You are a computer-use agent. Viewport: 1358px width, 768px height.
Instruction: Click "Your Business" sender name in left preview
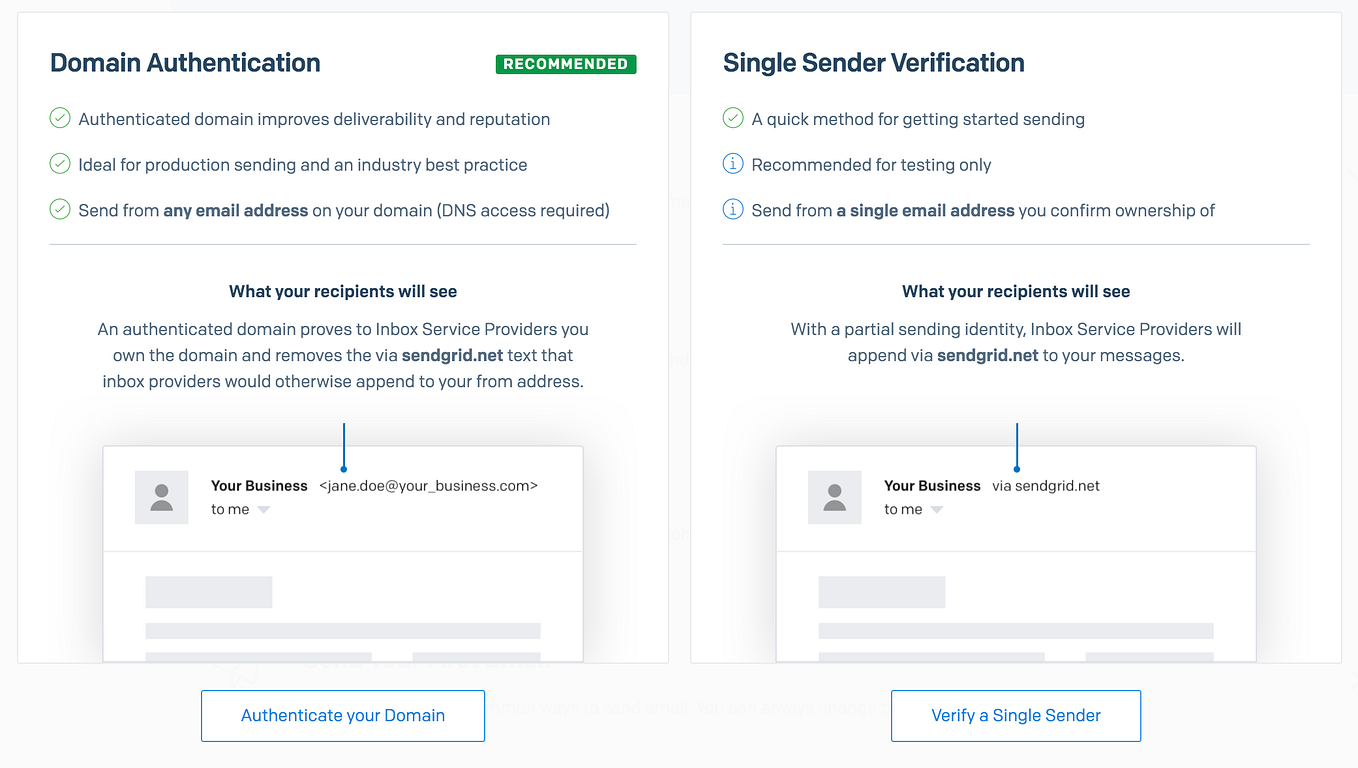[259, 485]
